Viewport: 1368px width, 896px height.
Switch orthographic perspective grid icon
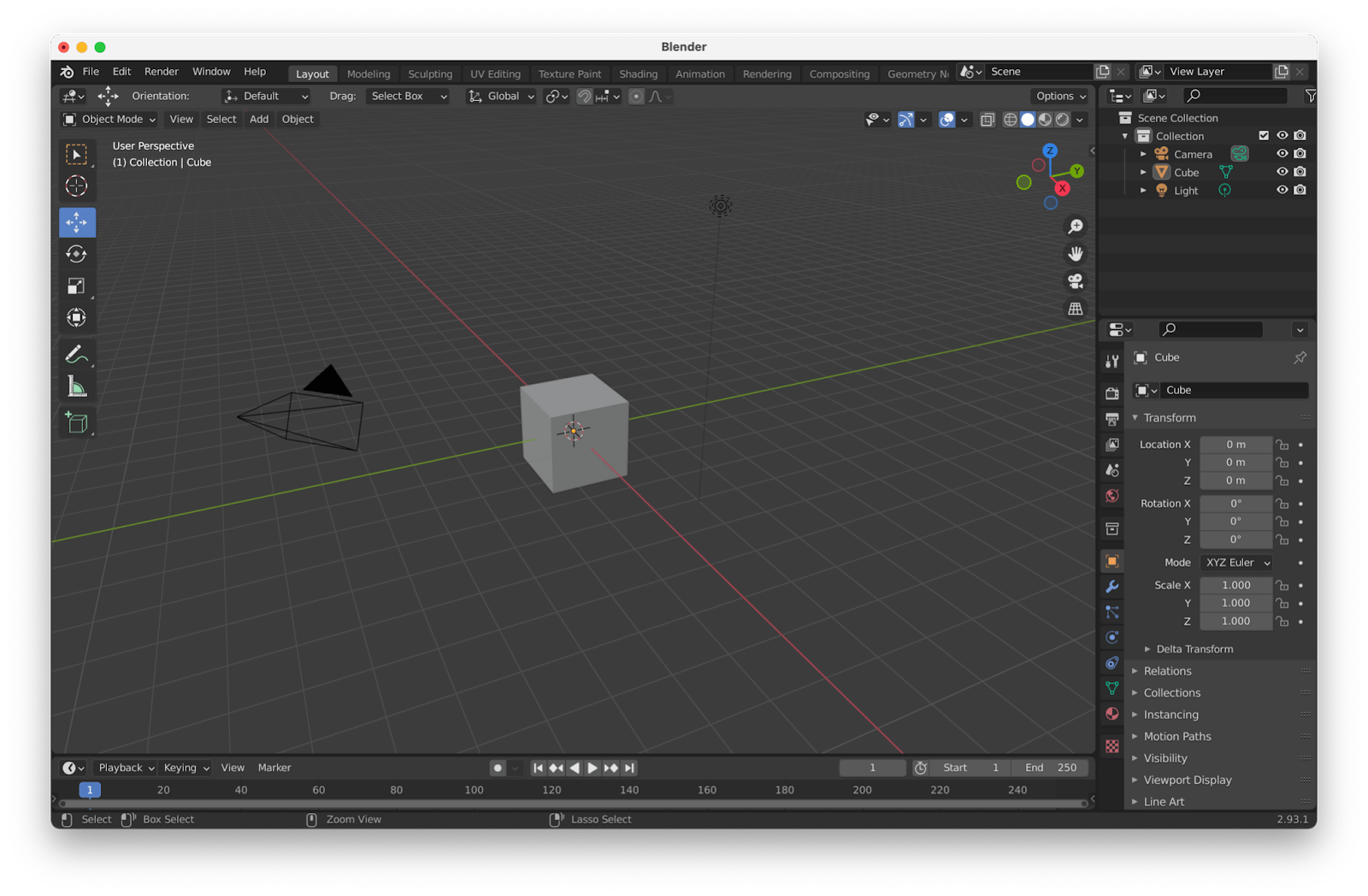(1076, 309)
